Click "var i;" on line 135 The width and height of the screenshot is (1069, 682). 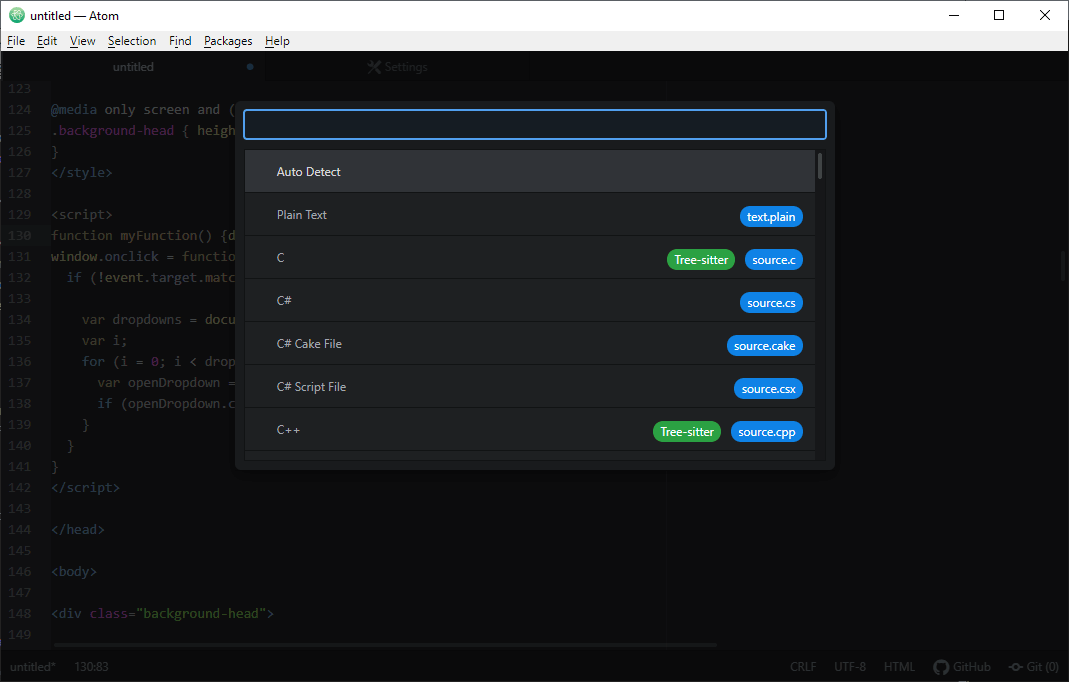104,340
